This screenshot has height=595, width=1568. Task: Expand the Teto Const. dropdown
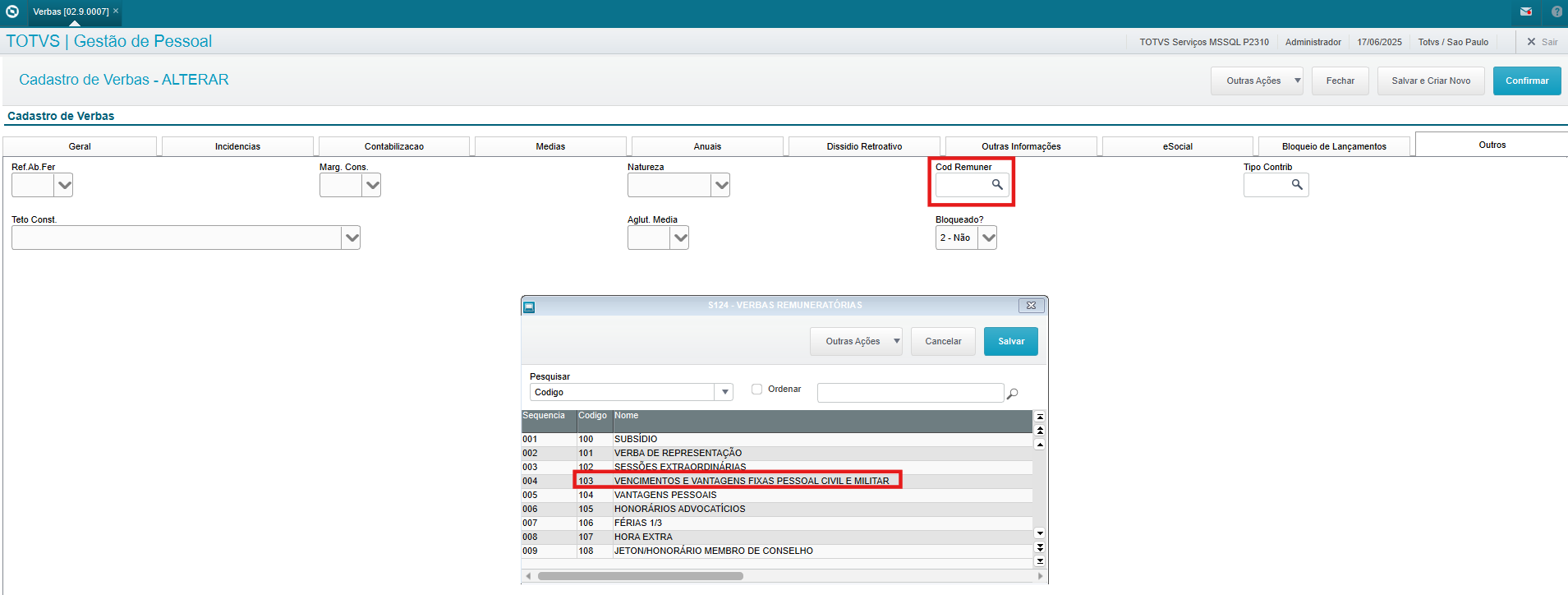pos(352,238)
